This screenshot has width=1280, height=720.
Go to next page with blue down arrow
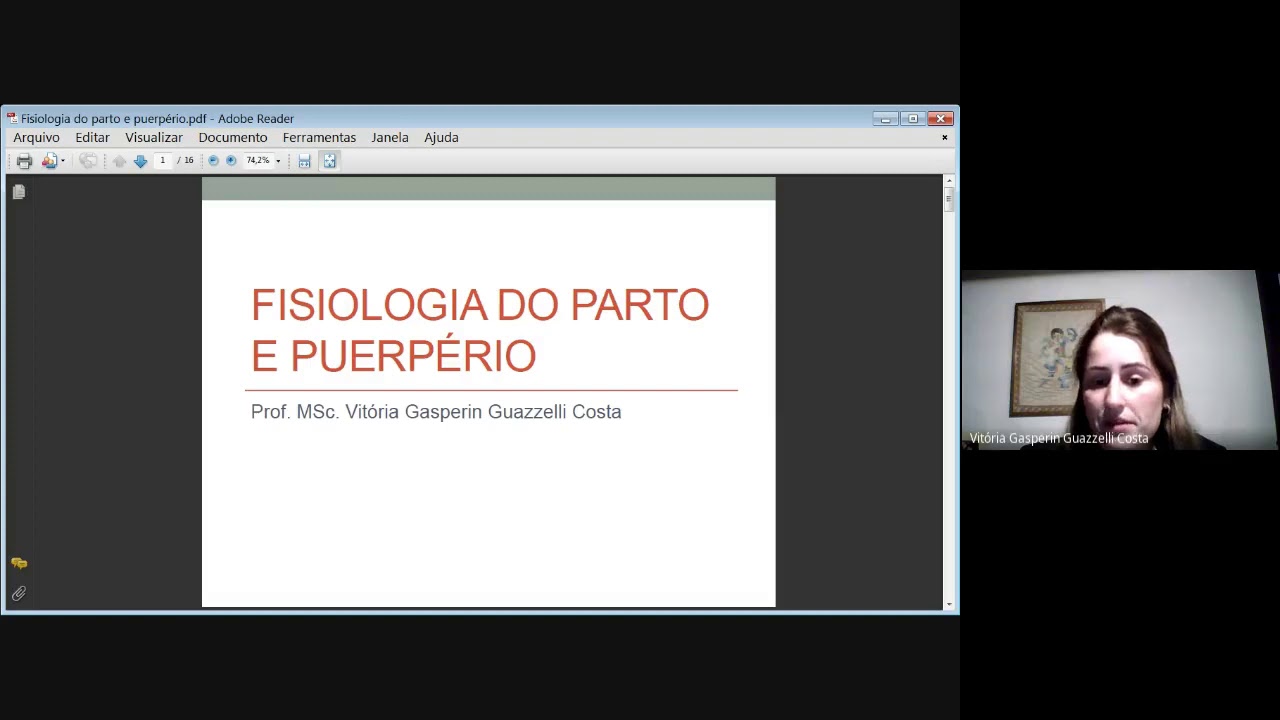[x=140, y=161]
